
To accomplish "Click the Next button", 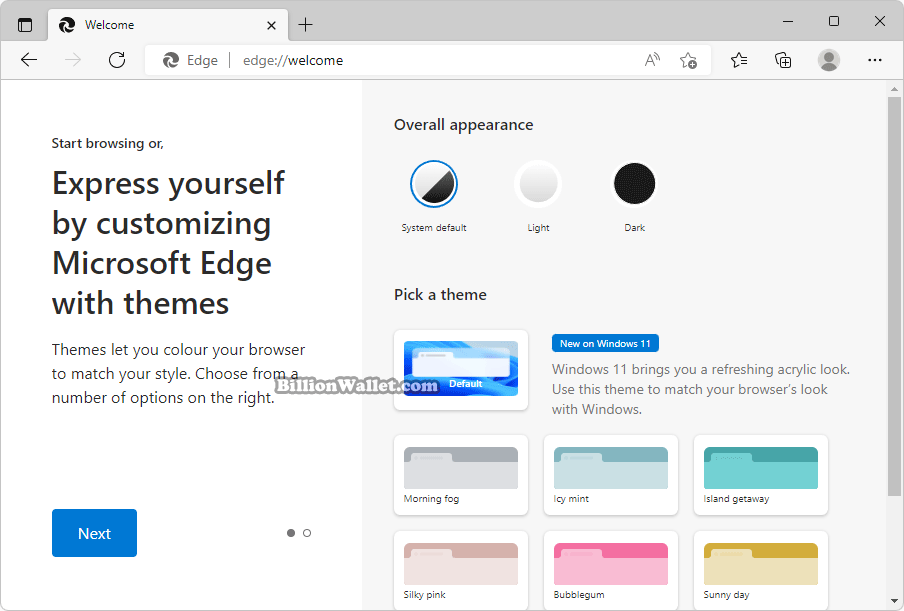I will point(95,533).
